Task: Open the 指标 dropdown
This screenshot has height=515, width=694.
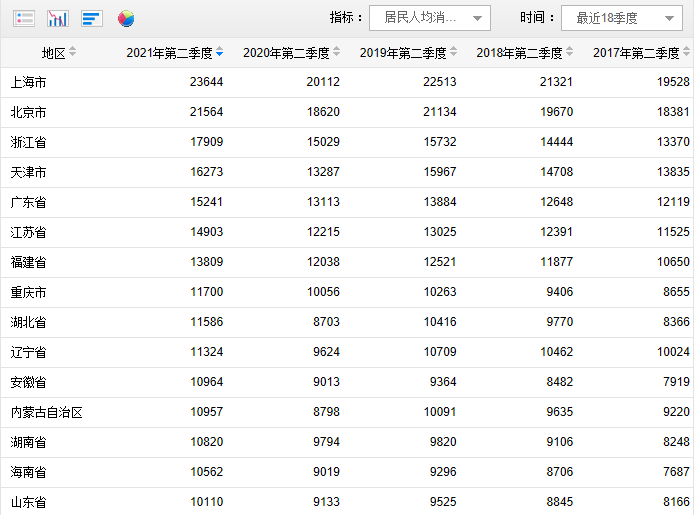Action: (430, 18)
